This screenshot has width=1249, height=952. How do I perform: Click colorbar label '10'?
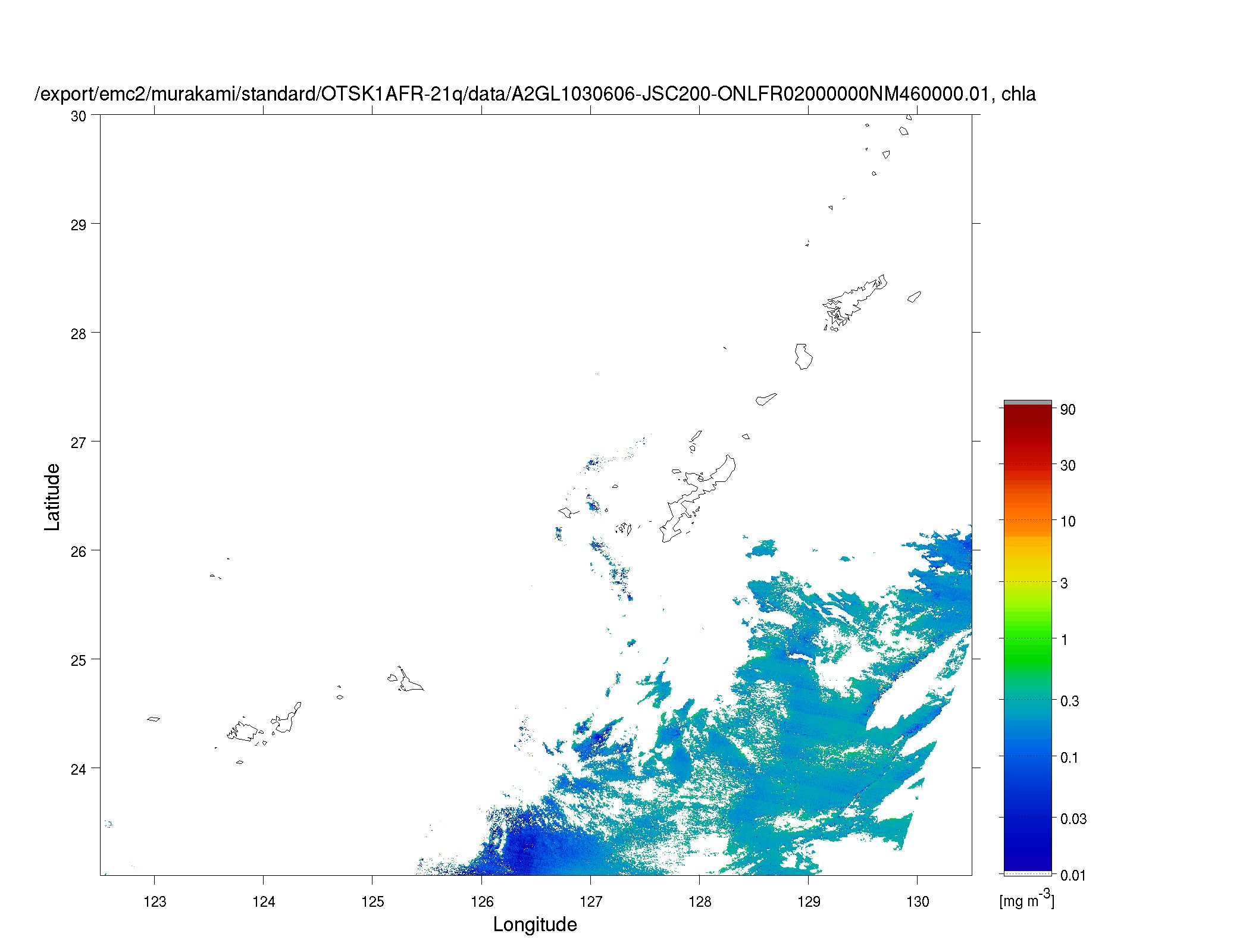pyautogui.click(x=1068, y=522)
